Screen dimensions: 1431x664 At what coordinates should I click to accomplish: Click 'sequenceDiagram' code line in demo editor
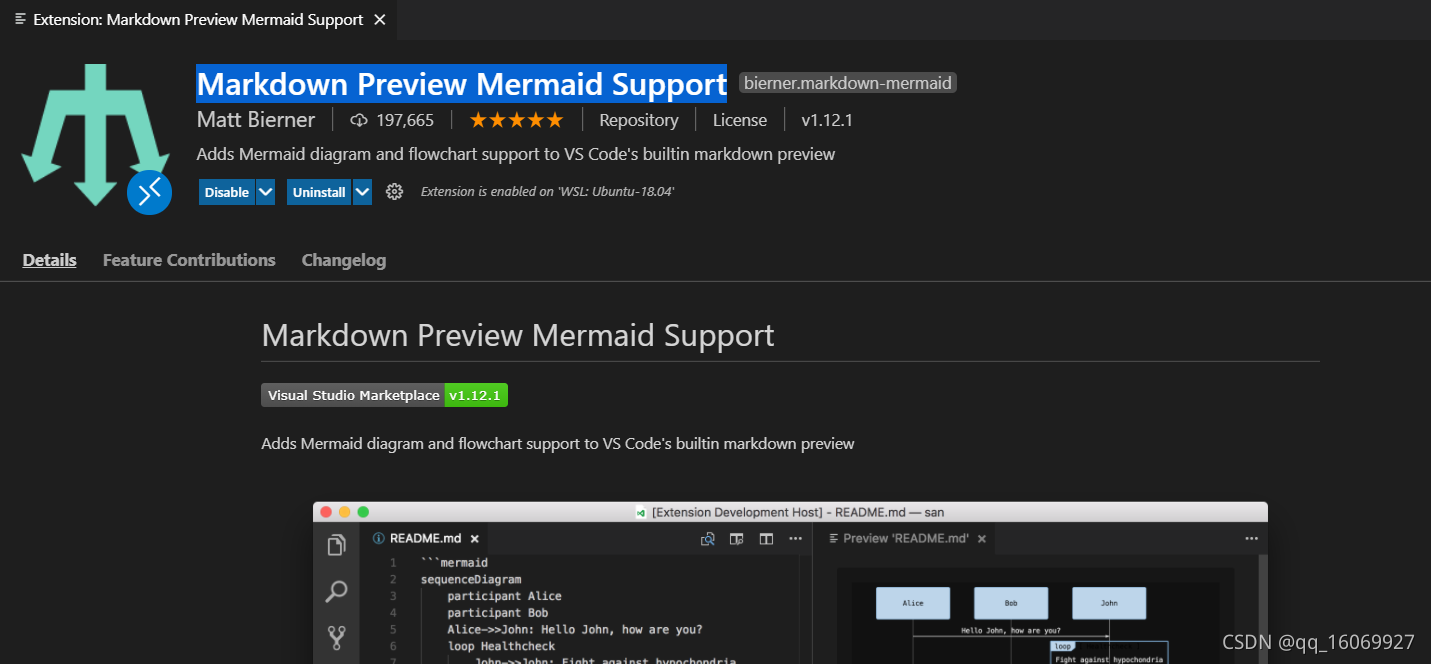pyautogui.click(x=471, y=579)
